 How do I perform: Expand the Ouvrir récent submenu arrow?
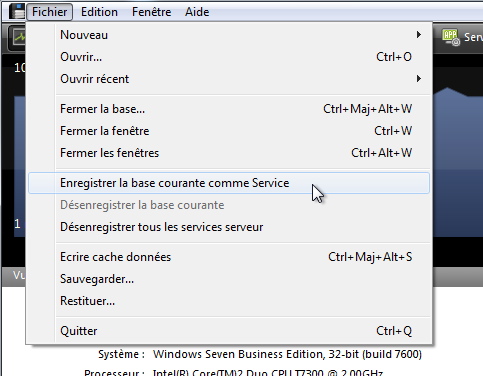(x=419, y=79)
